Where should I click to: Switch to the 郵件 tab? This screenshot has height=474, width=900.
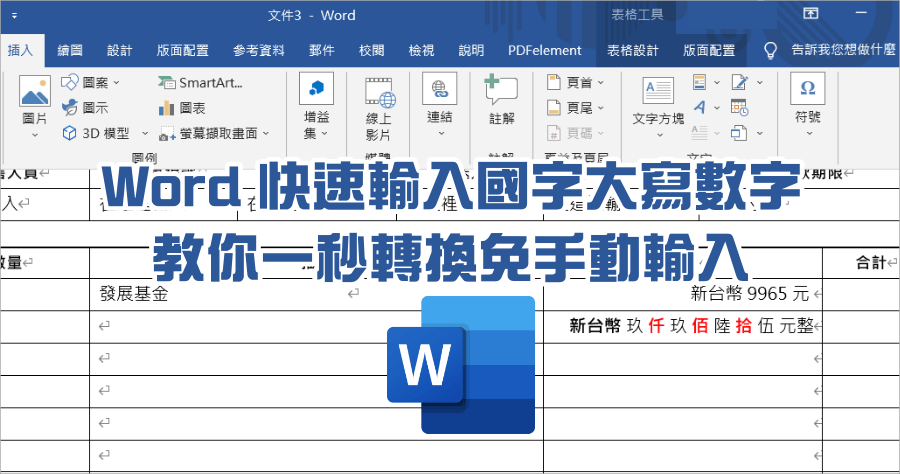point(321,50)
